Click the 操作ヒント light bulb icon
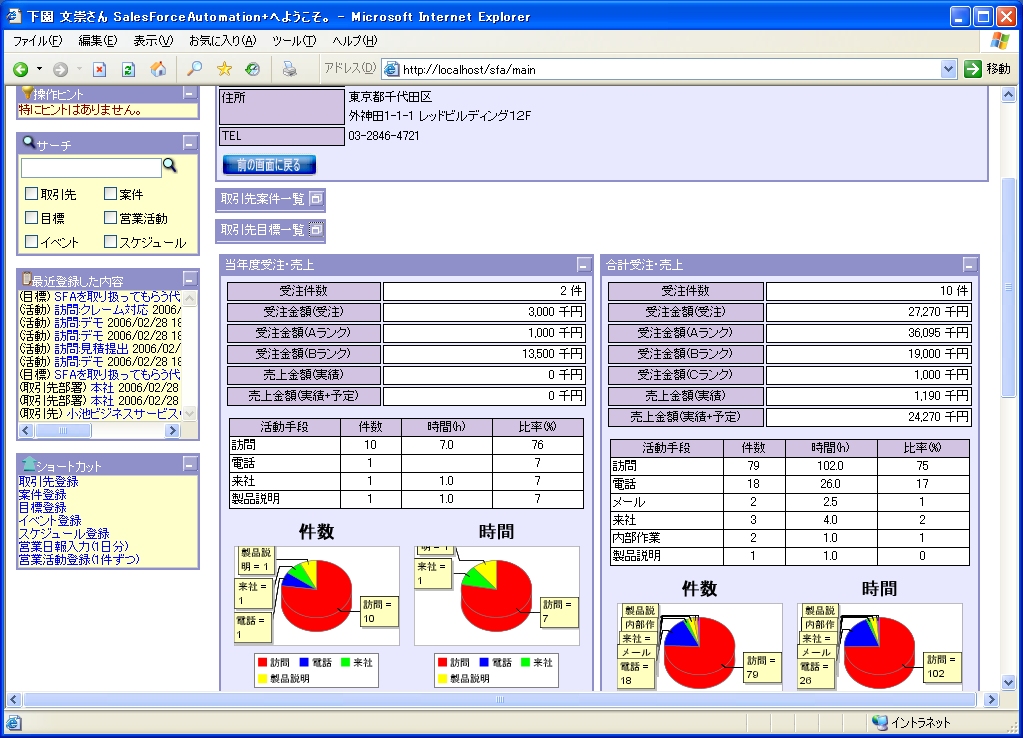Screen dimensions: 1023x738 [x=27, y=93]
